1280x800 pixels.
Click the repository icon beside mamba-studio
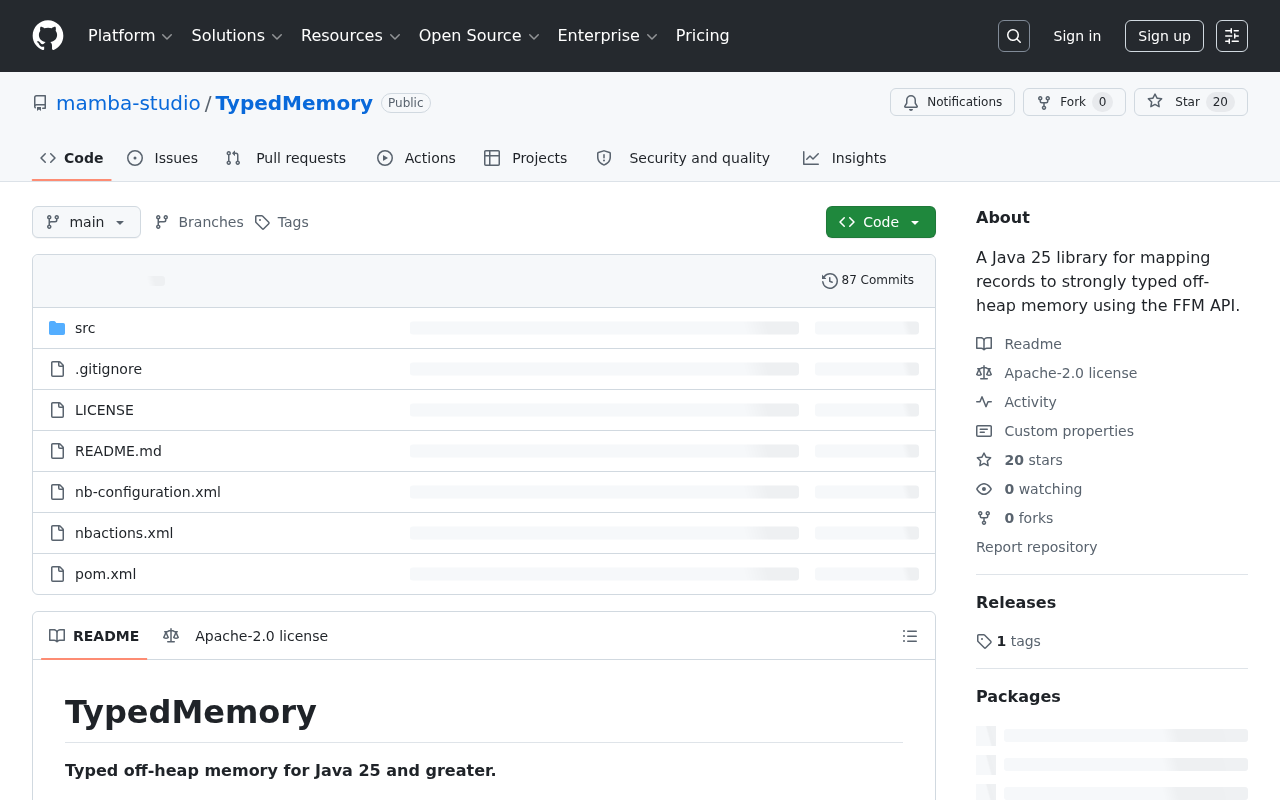pyautogui.click(x=40, y=103)
